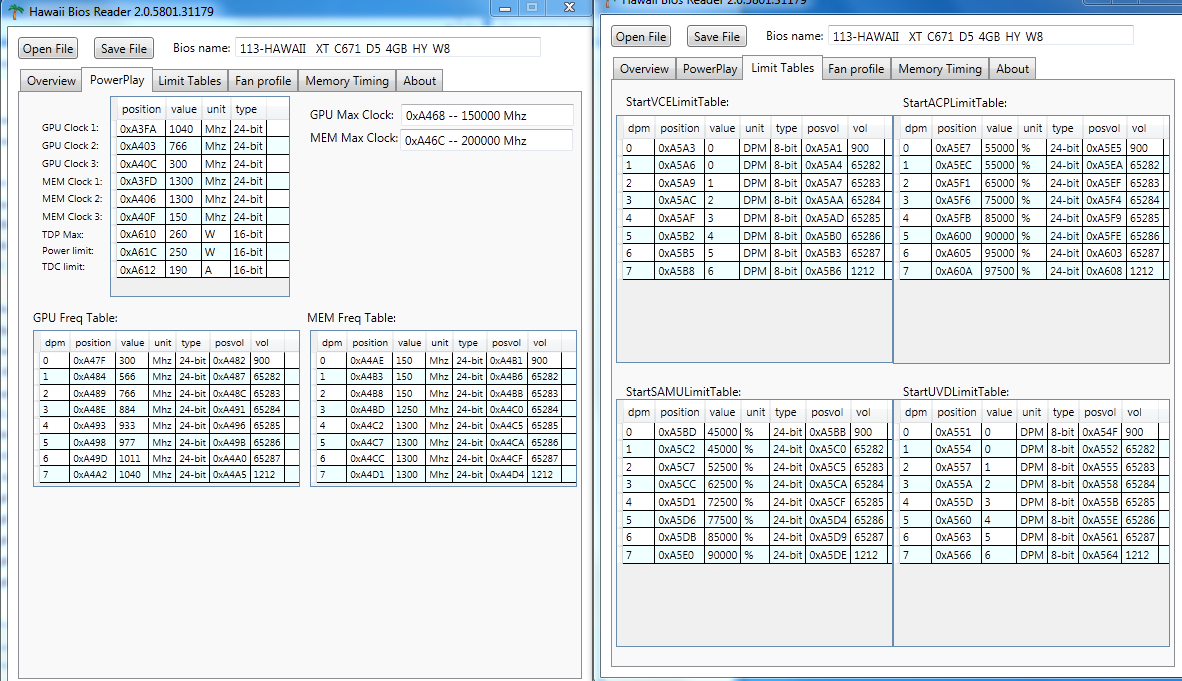Close the left Hawaii Bios Reader window

569,8
